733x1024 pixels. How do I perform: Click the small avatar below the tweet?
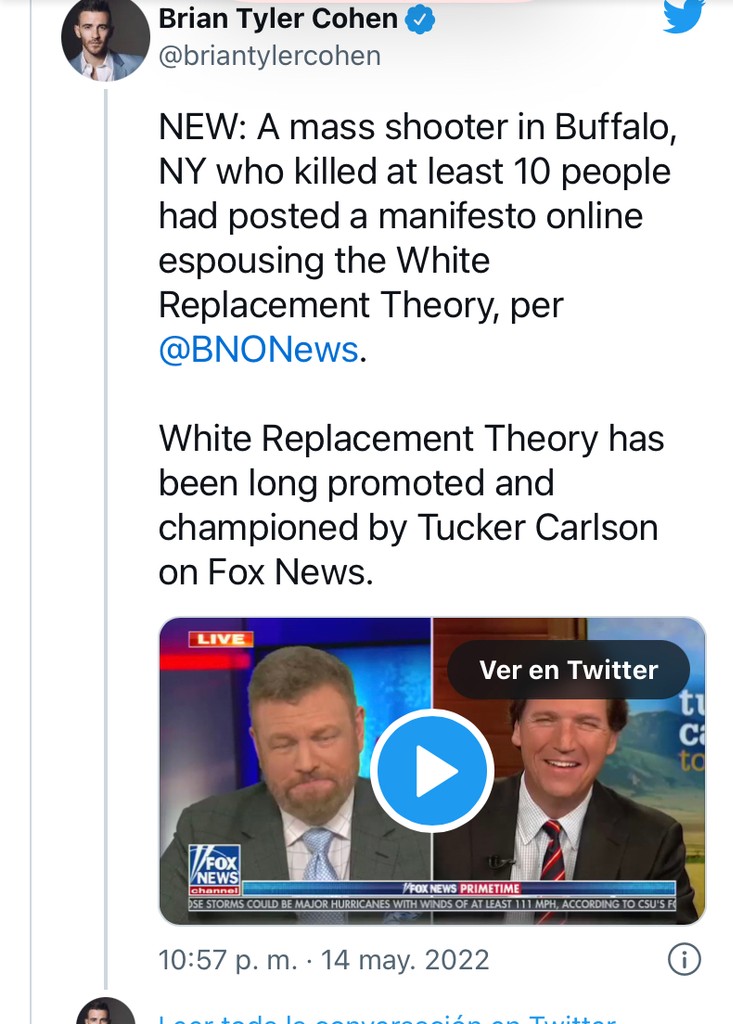[106, 1011]
